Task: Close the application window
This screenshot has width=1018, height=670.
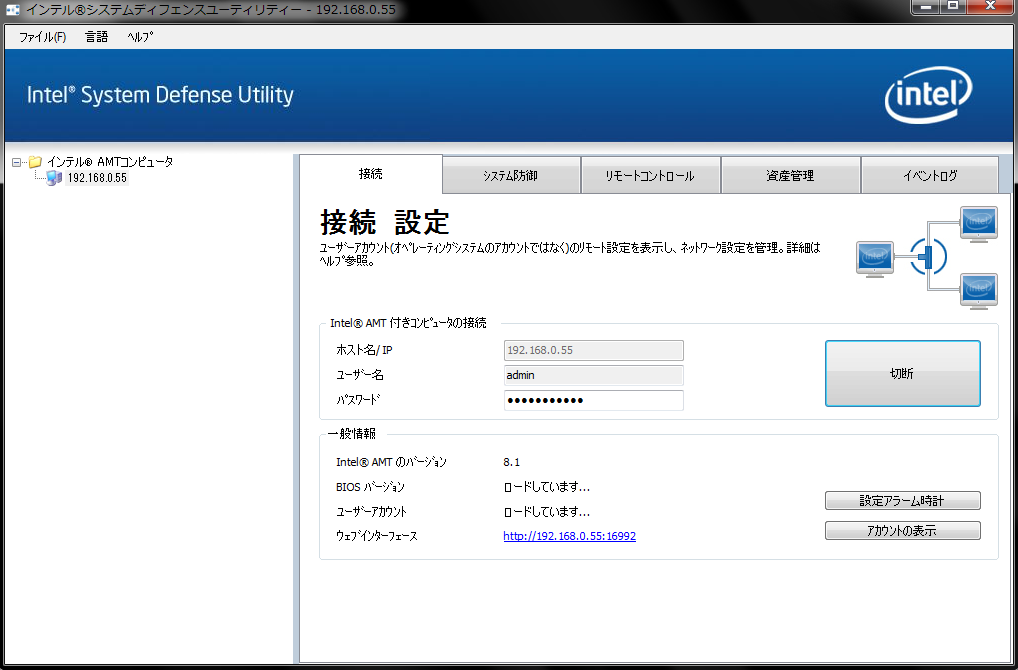Action: tap(990, 6)
